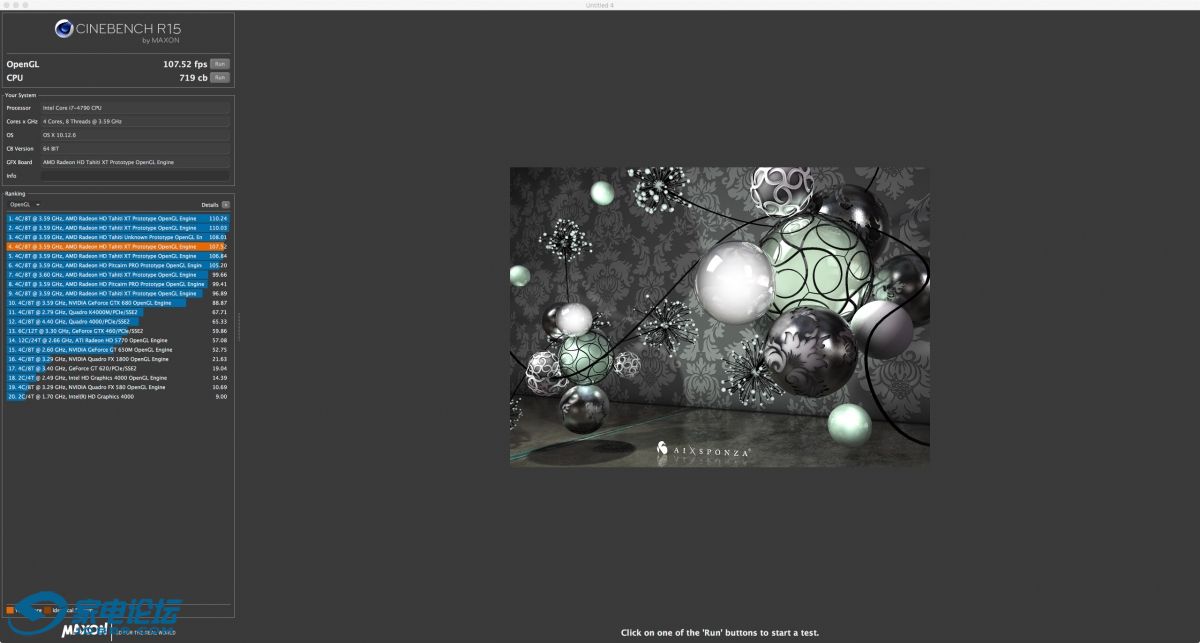Screen dimensions: 1200x643
Task: Run the CPU benchmark test
Action: click(x=219, y=77)
